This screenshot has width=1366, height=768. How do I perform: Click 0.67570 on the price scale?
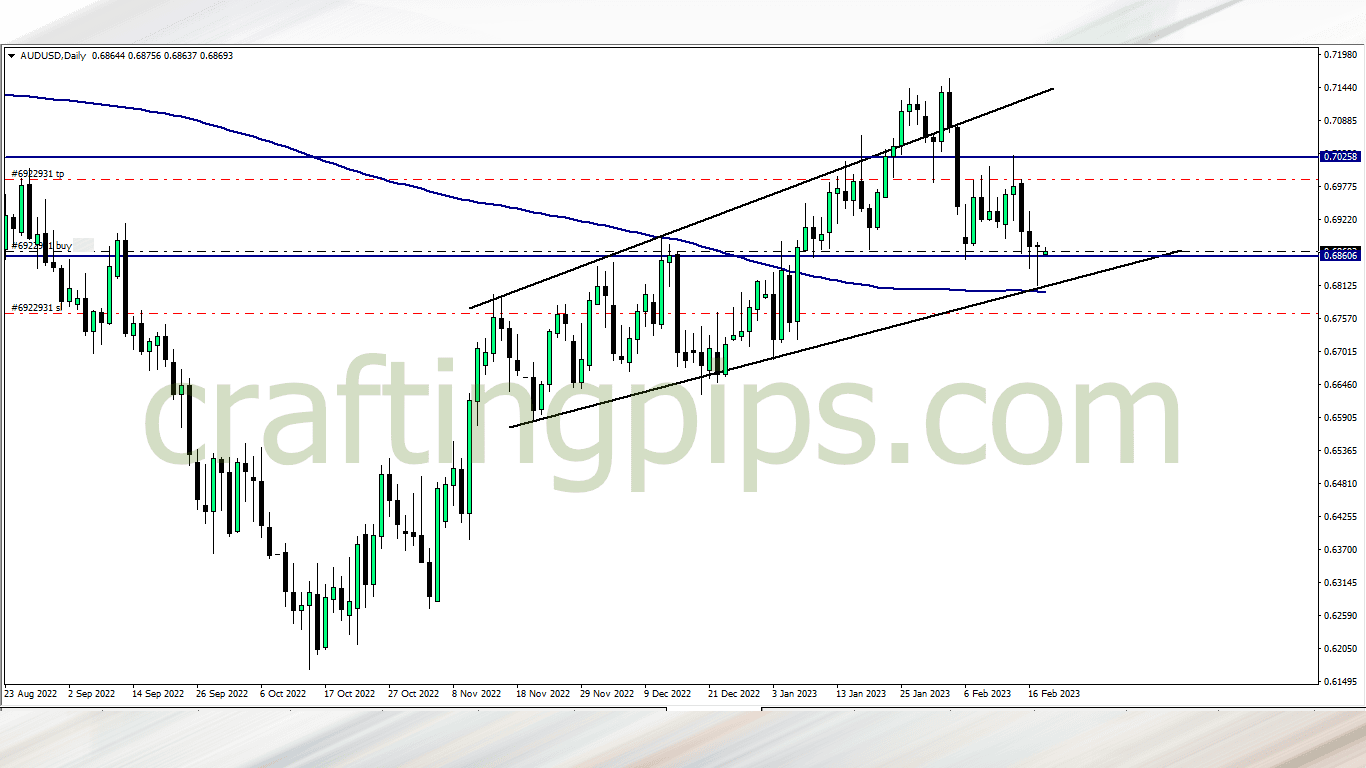pyautogui.click(x=1340, y=318)
